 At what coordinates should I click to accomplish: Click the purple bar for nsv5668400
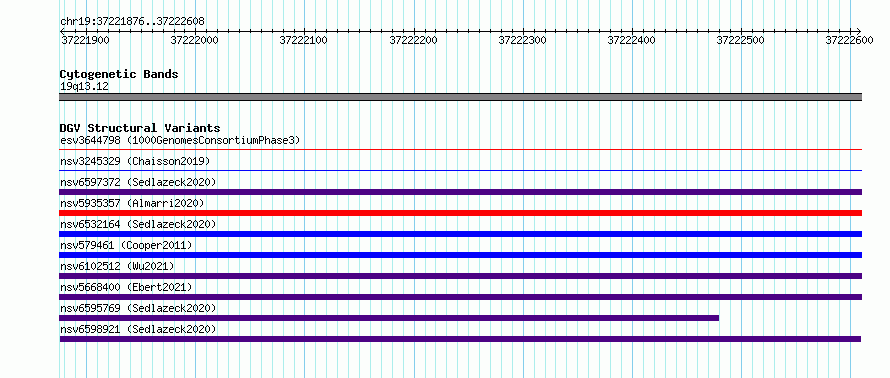(x=460, y=297)
